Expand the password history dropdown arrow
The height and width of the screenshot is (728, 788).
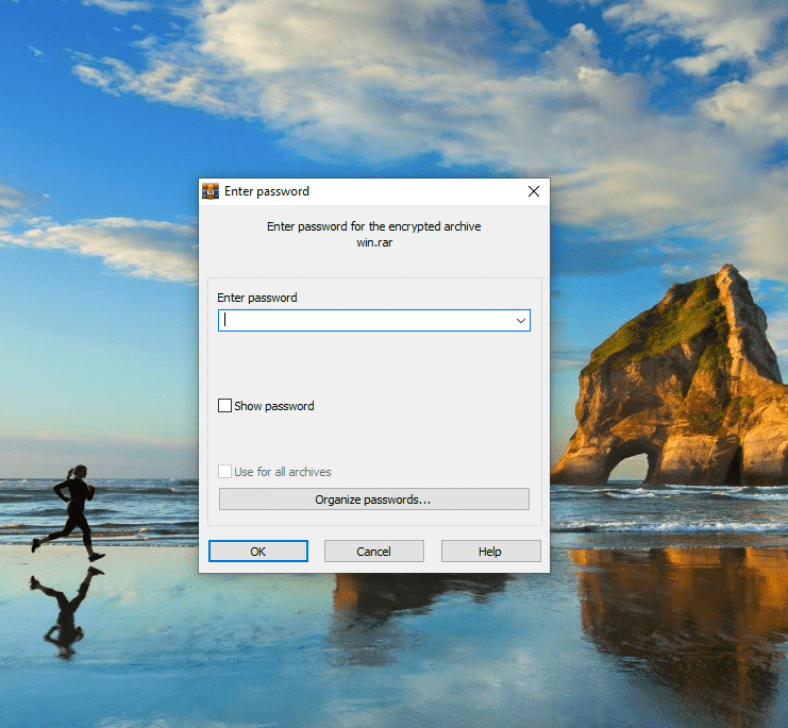point(521,321)
